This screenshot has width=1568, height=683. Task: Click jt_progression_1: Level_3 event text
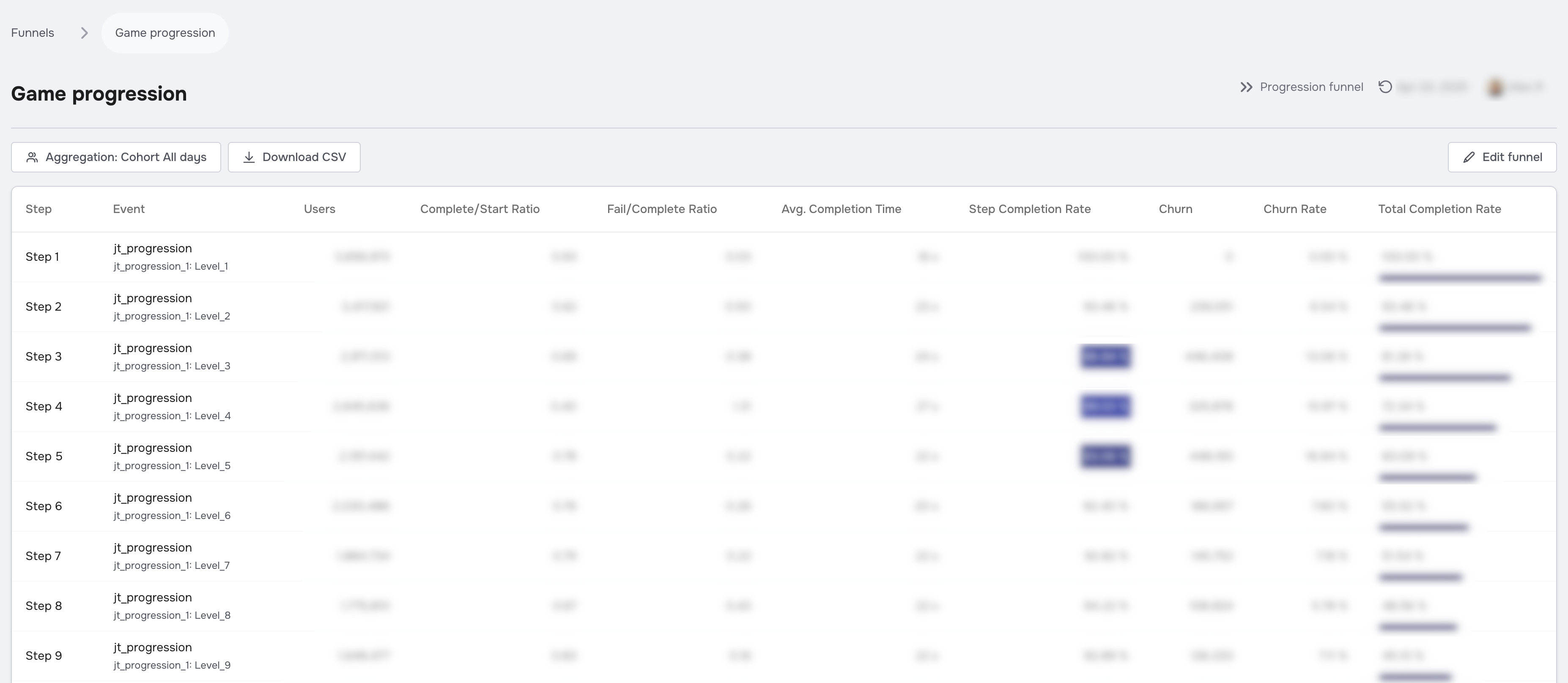coord(172,366)
